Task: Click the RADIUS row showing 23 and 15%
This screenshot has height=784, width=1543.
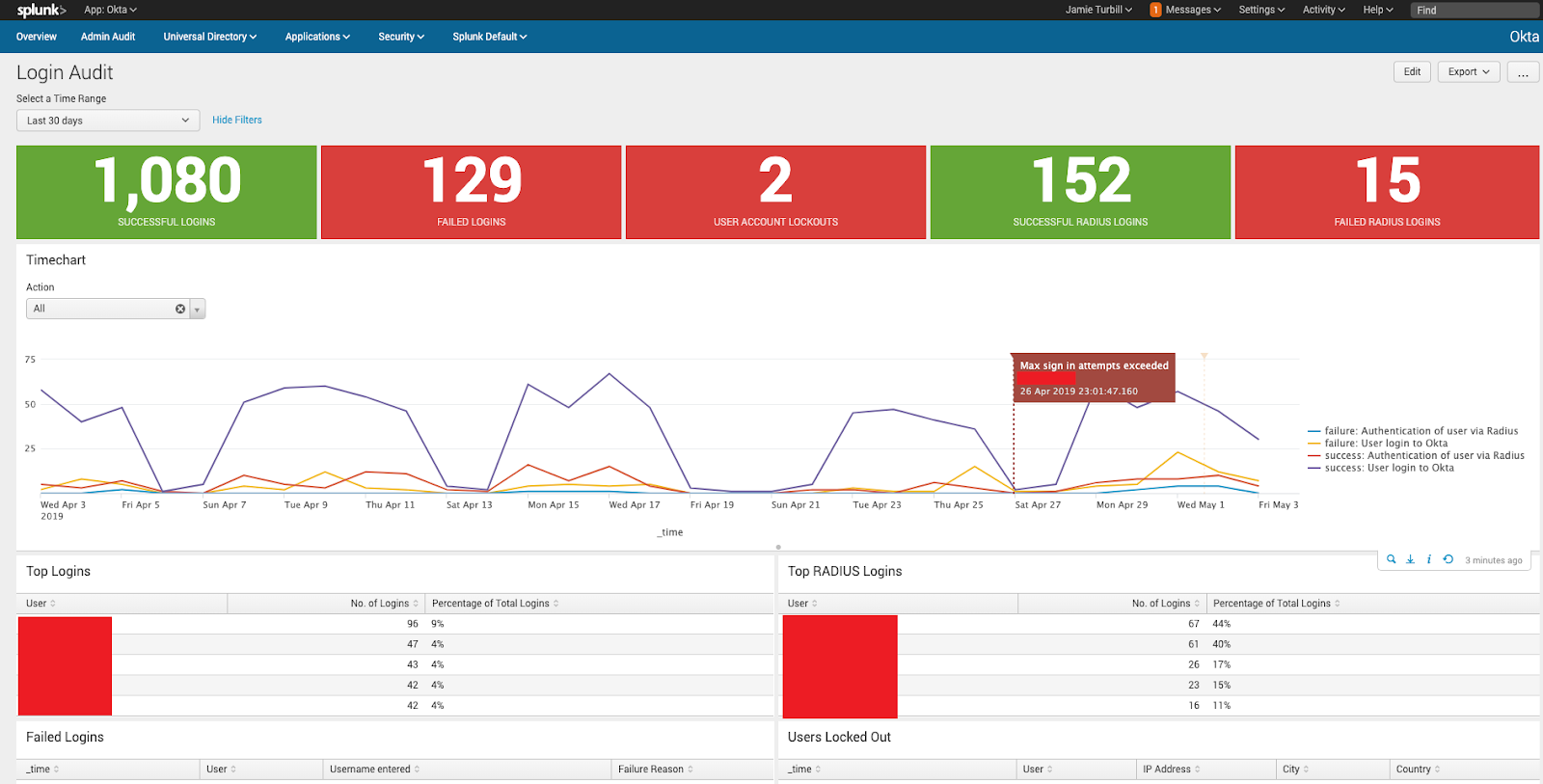Action: [1159, 685]
